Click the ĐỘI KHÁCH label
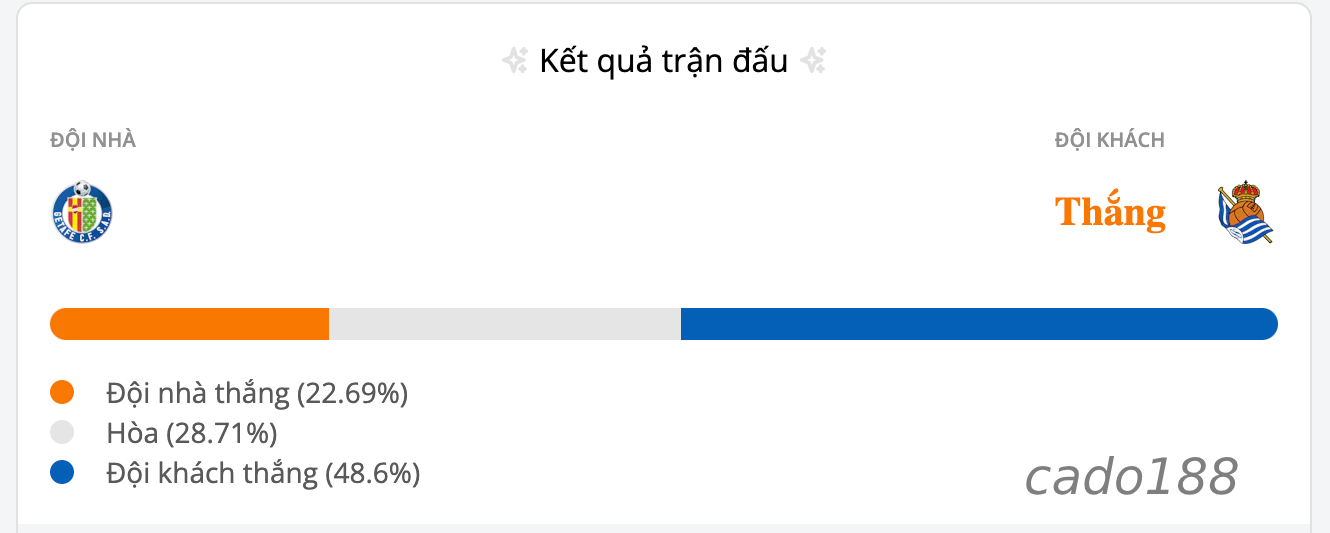This screenshot has width=1330, height=533. [1110, 140]
